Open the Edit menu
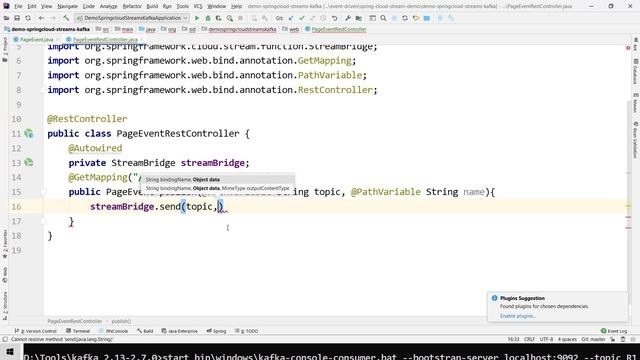This screenshot has height=360, width=640. coord(32,7)
